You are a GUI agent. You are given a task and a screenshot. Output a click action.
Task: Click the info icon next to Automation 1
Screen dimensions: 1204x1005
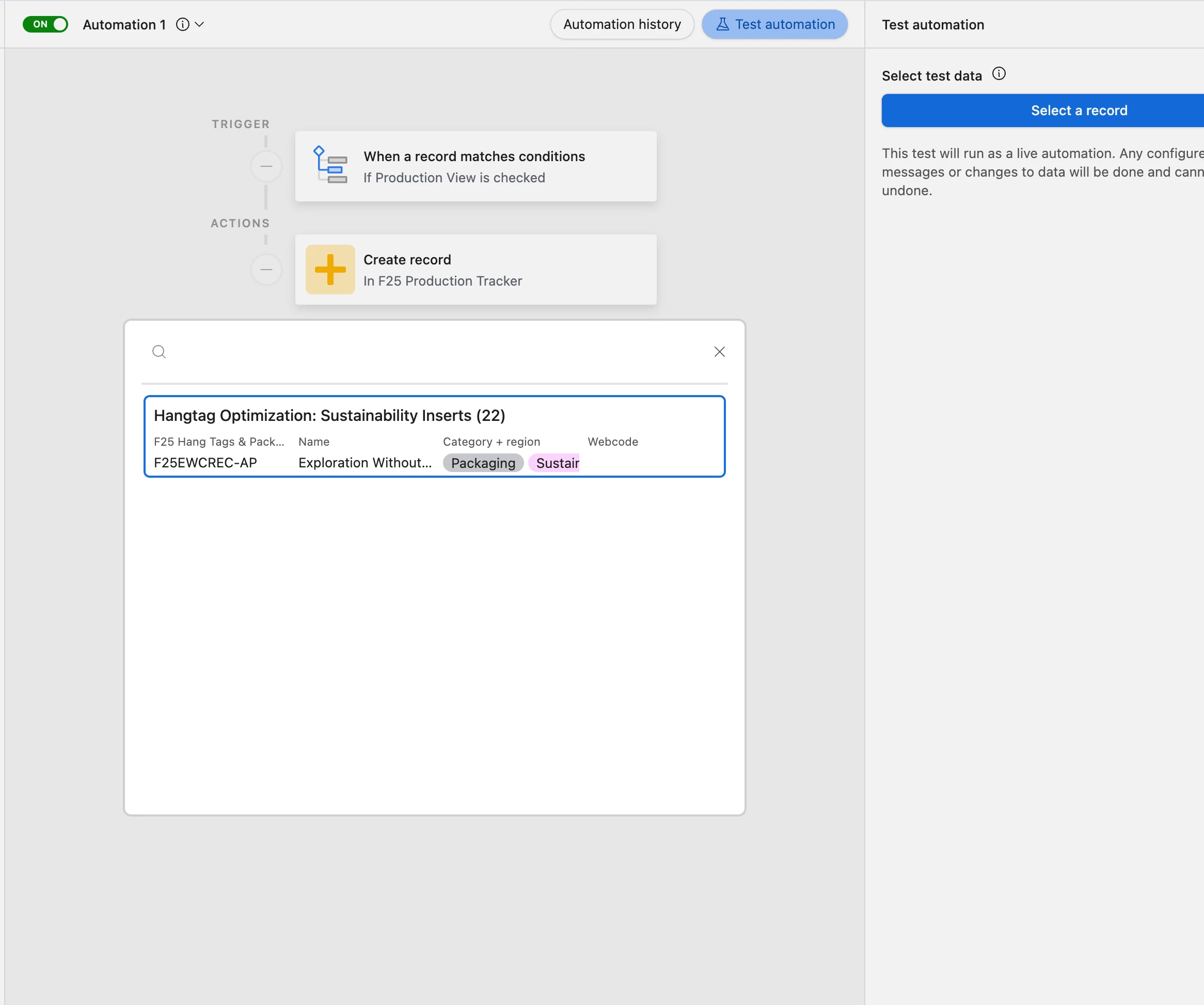[182, 24]
